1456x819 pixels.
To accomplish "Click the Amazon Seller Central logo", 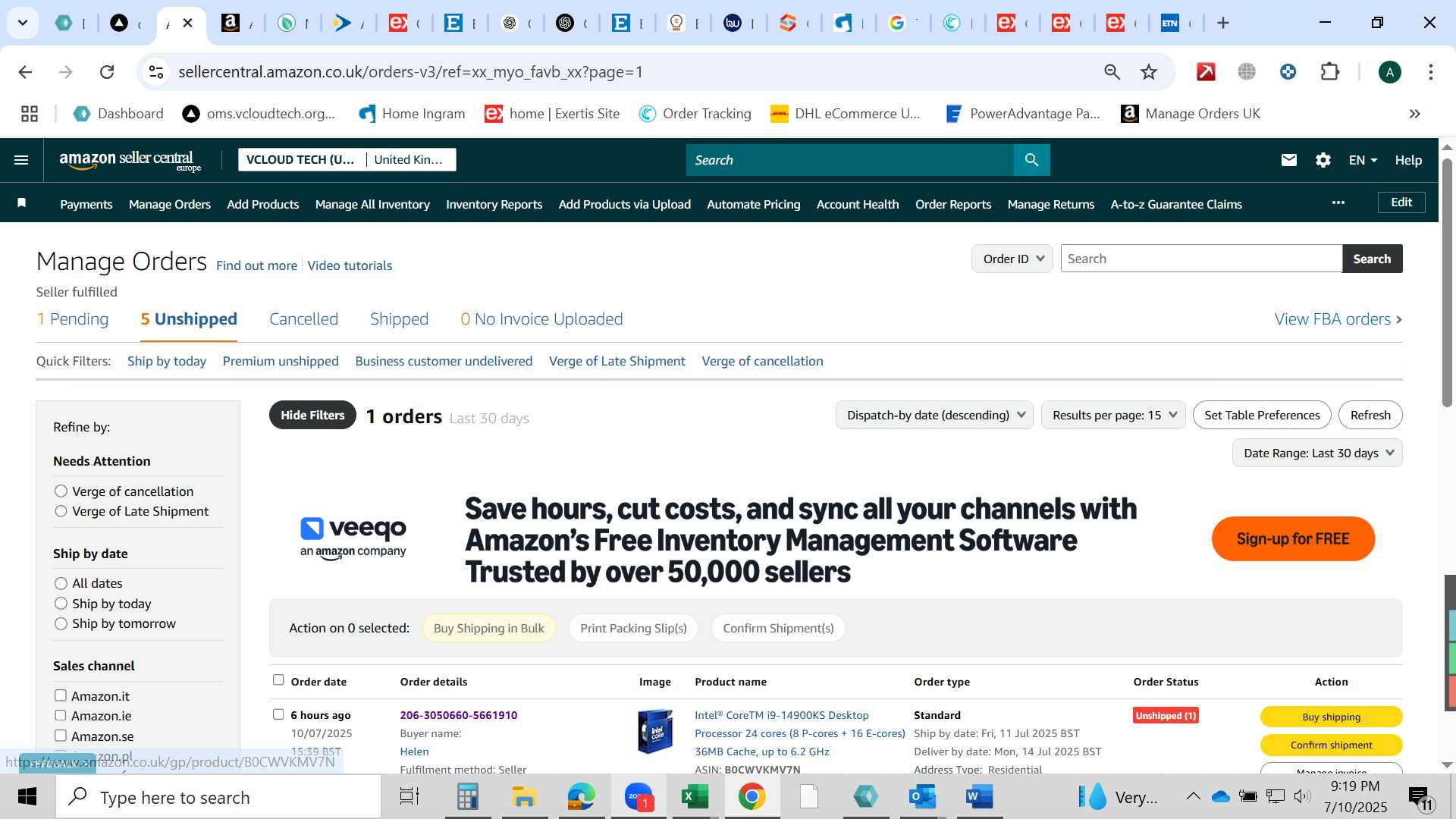I will (x=130, y=160).
